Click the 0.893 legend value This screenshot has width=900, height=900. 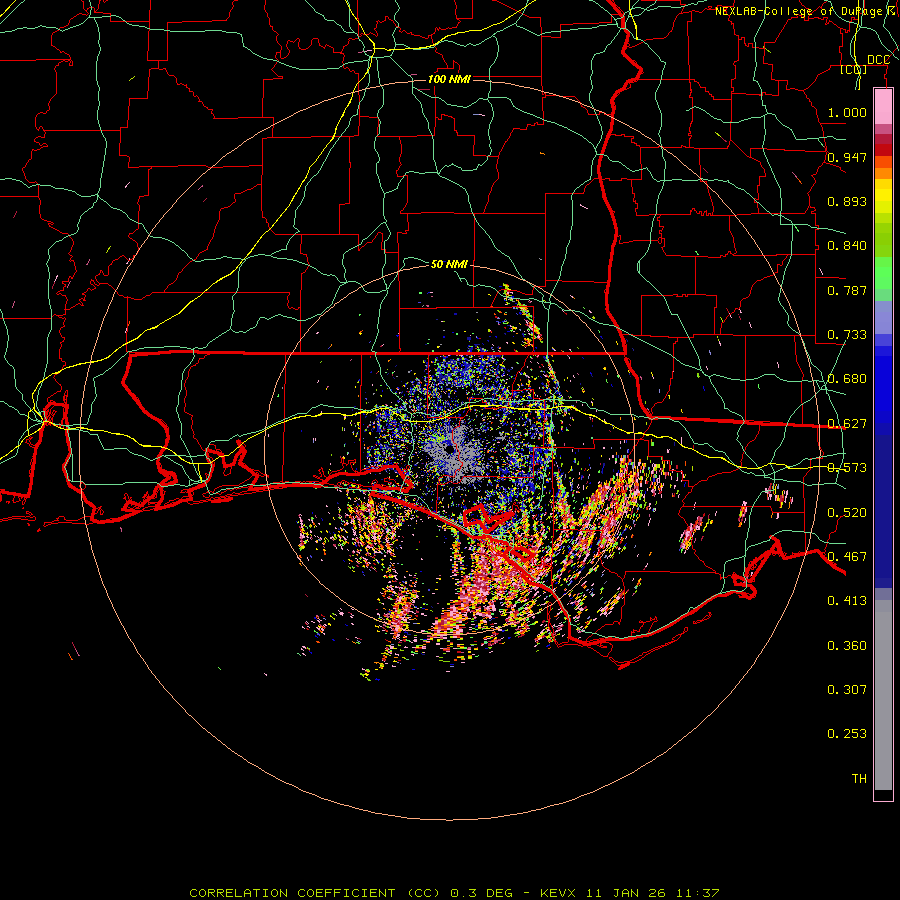tap(847, 201)
